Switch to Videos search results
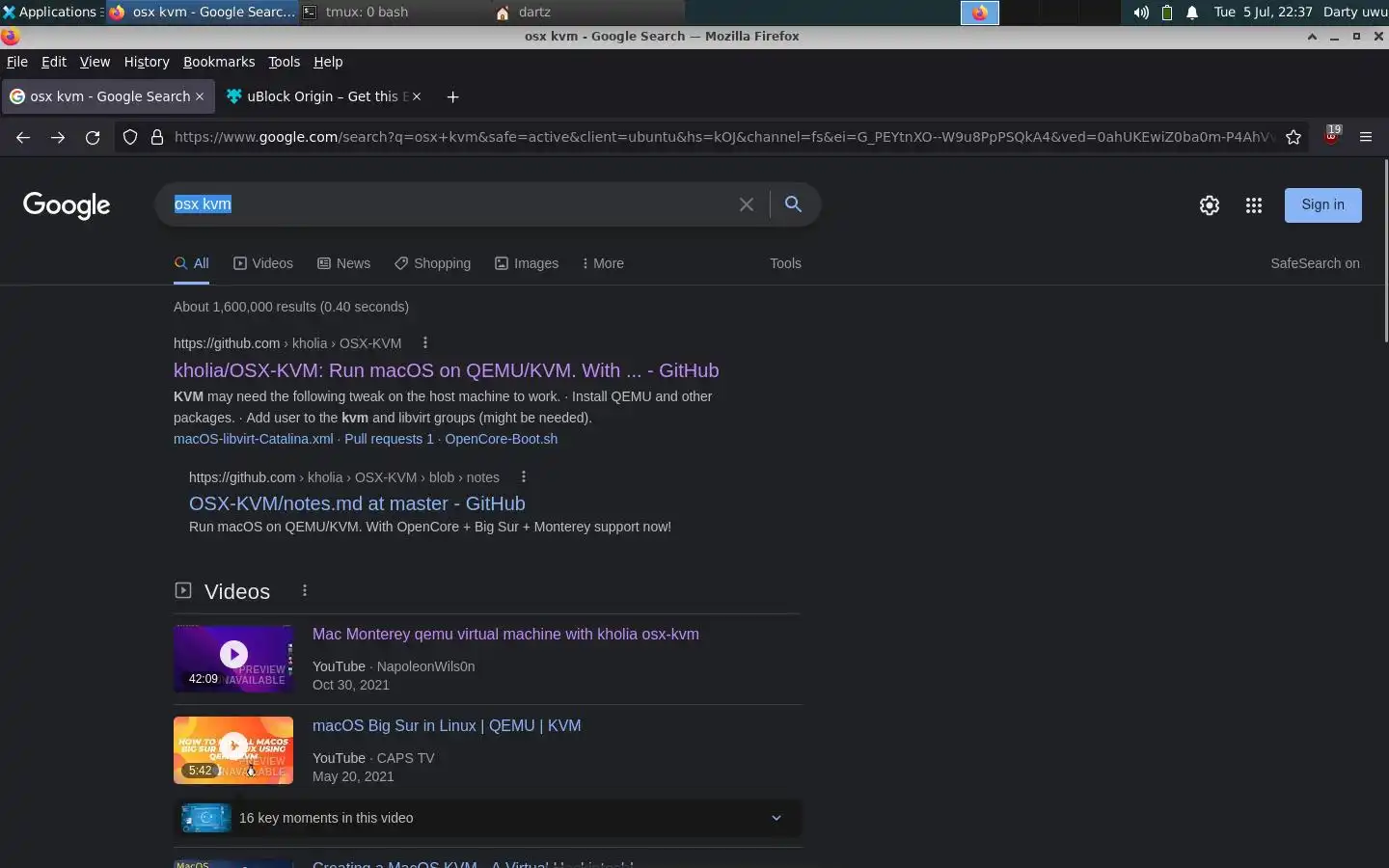The width and height of the screenshot is (1389, 868). (x=263, y=263)
